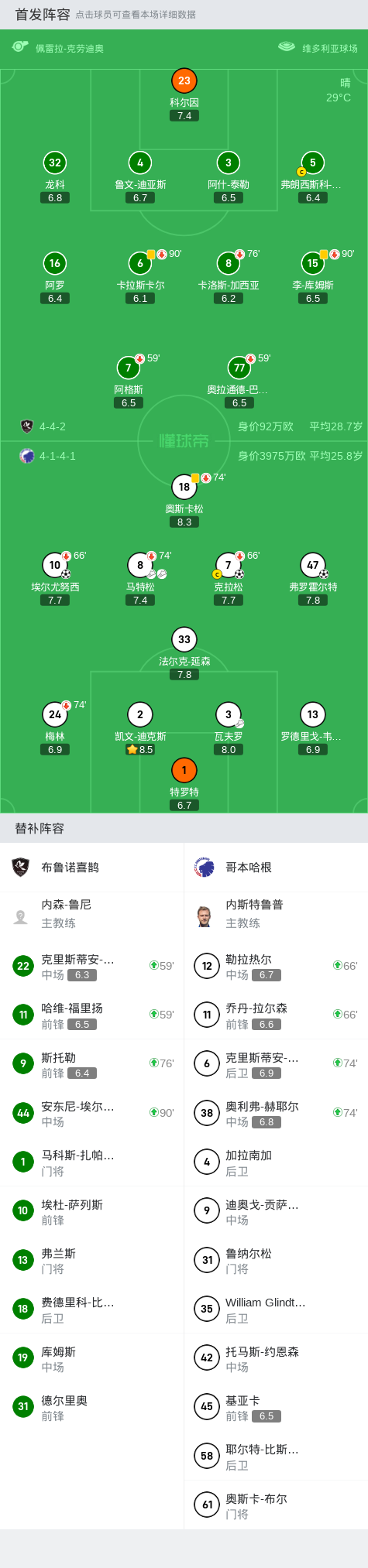Open substitute Jordan Larsson entry
368x1568 pixels.
click(276, 1015)
